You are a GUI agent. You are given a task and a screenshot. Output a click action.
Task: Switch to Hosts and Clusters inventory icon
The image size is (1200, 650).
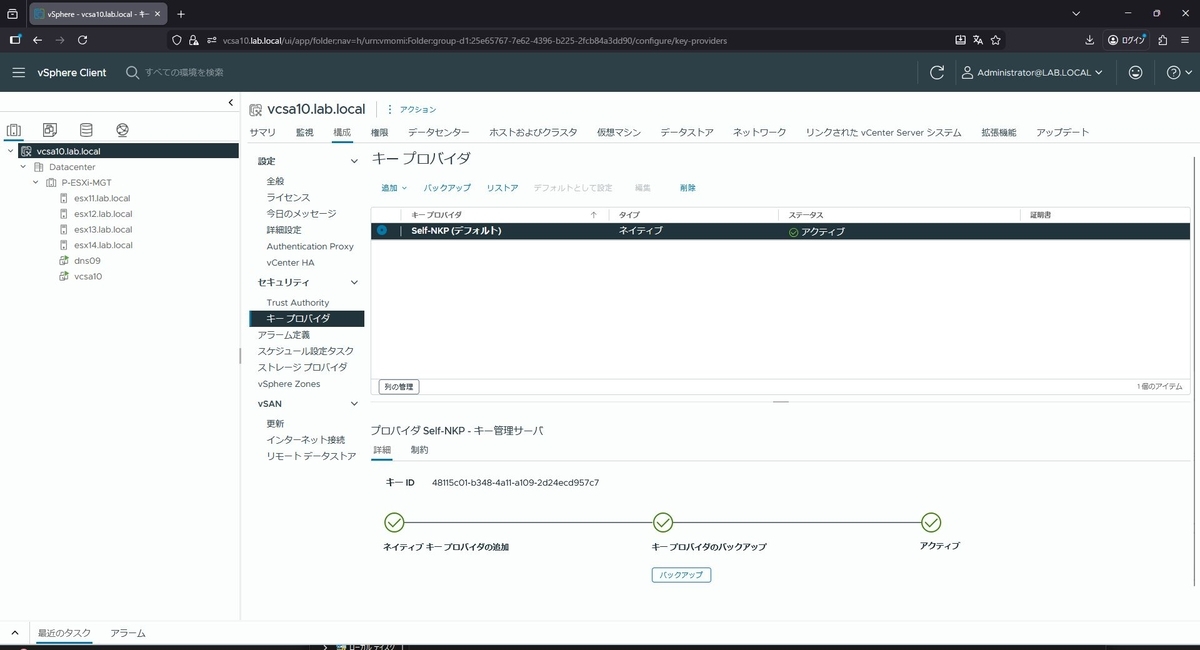point(14,130)
